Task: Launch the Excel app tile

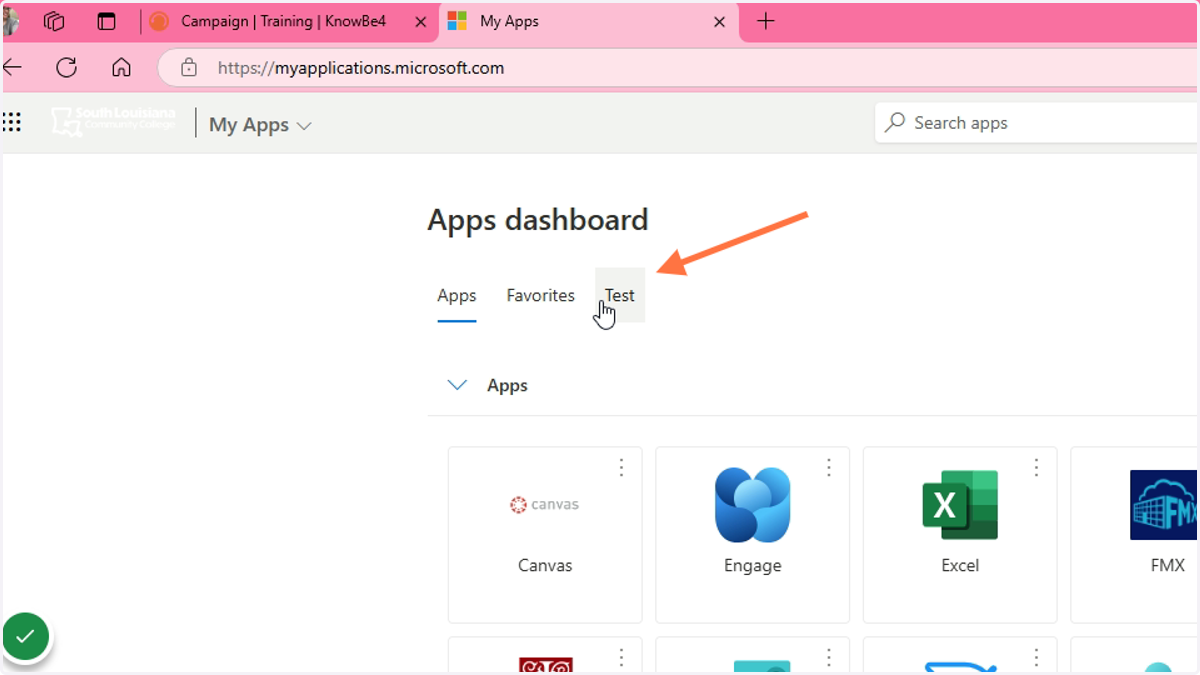Action: click(960, 535)
